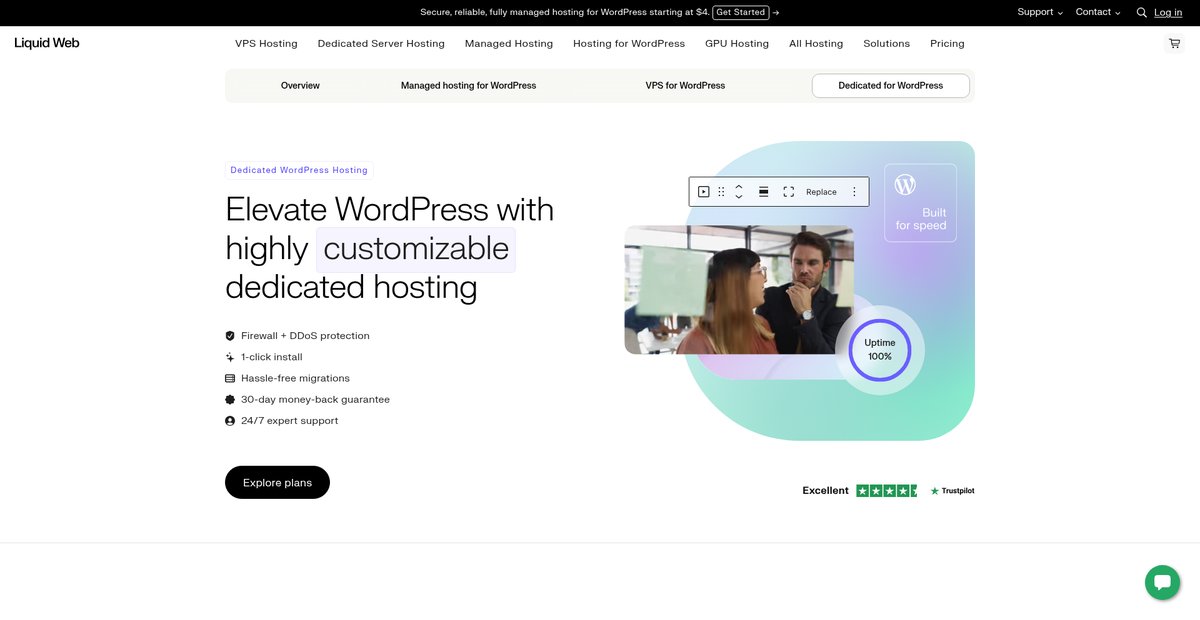Click the up/down move arrows icon
This screenshot has width=1200, height=620.
coord(739,192)
